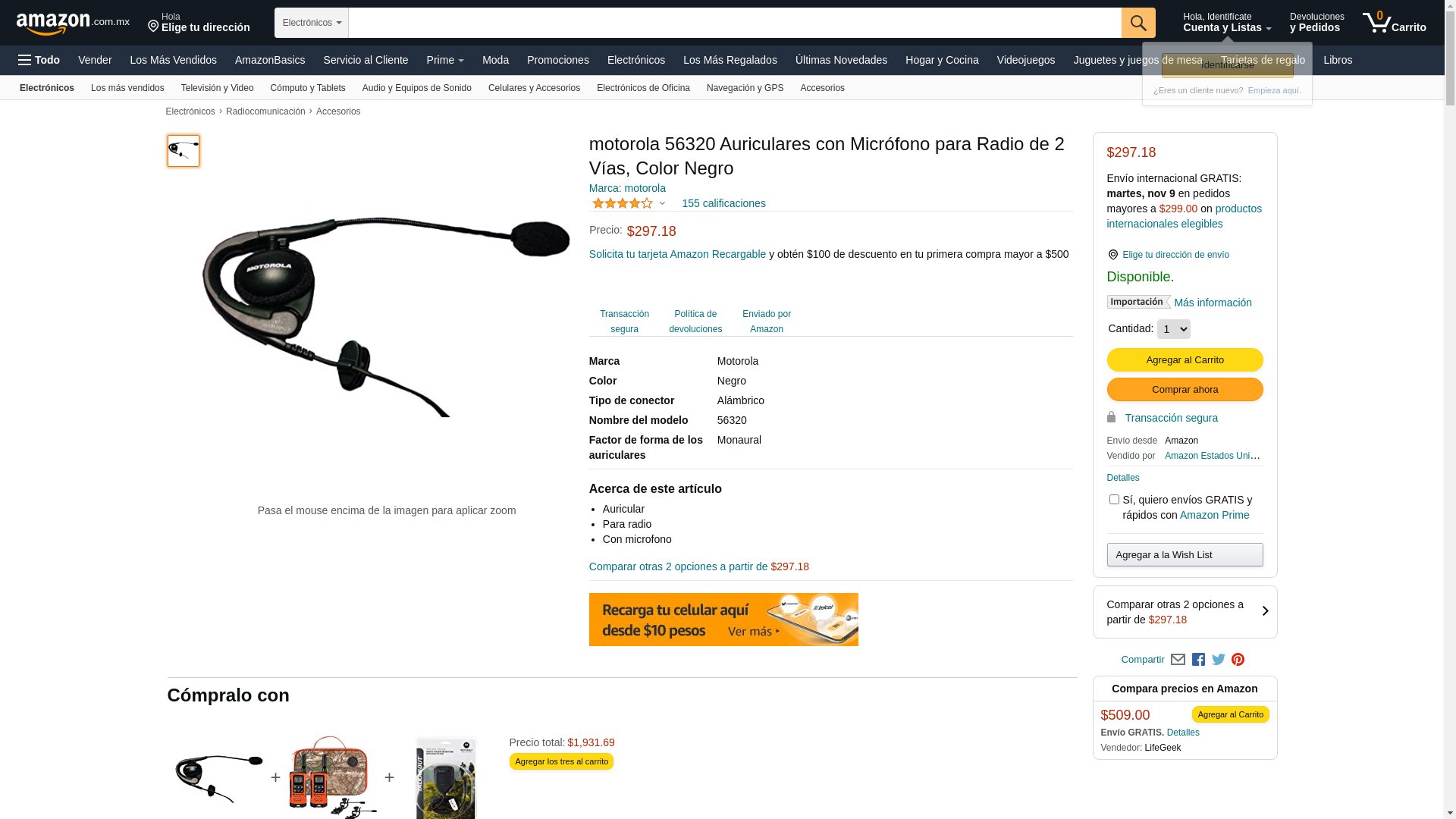Go to Celulares y Accesorios tab
1456x819 pixels.
534,88
